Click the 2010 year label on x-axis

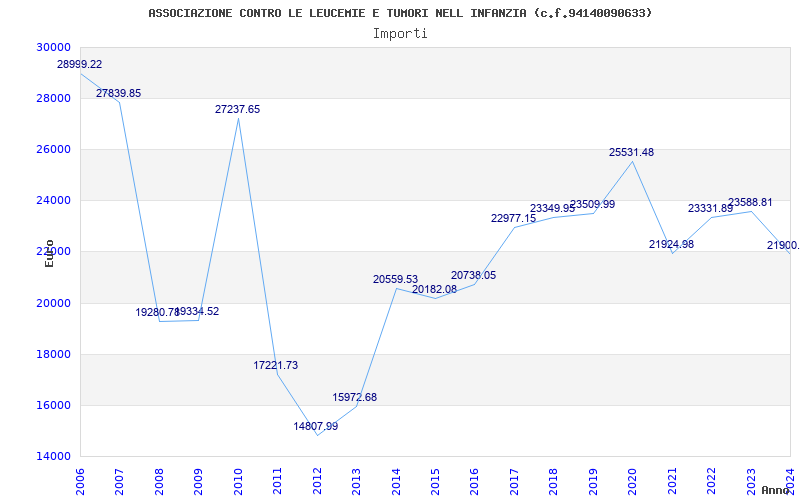[238, 482]
